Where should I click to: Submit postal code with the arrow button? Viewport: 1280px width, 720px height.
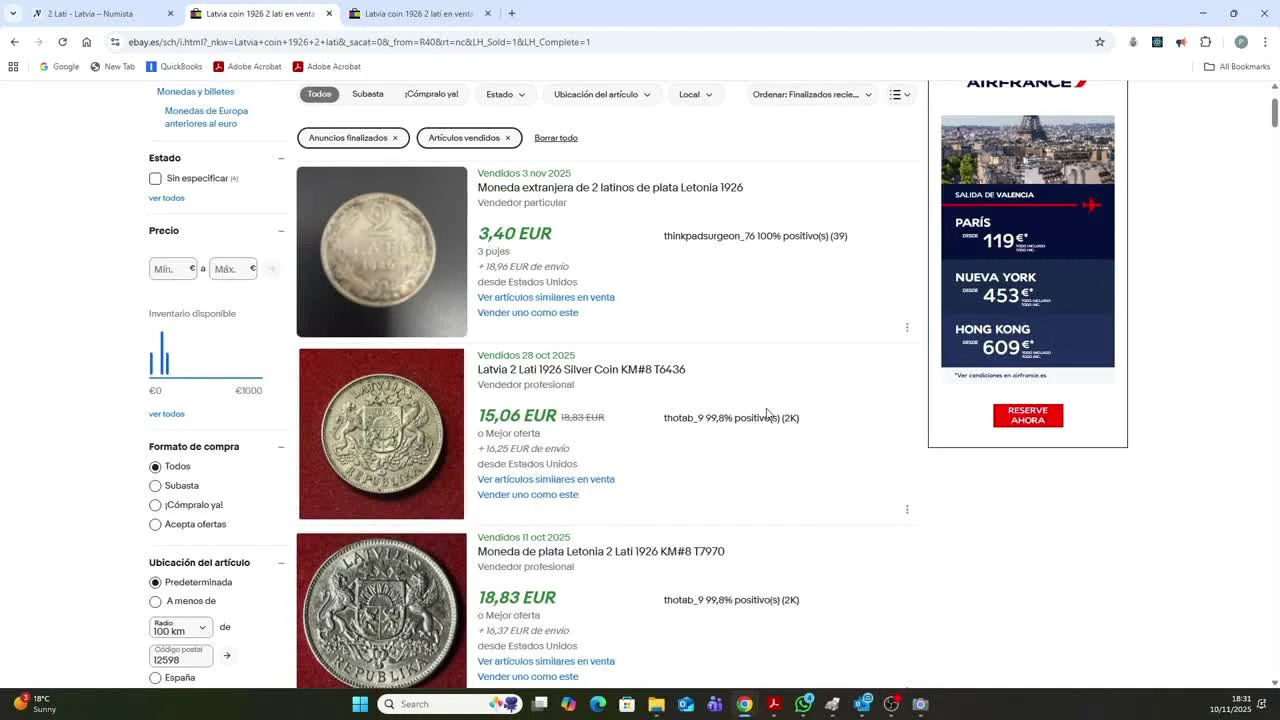click(227, 656)
